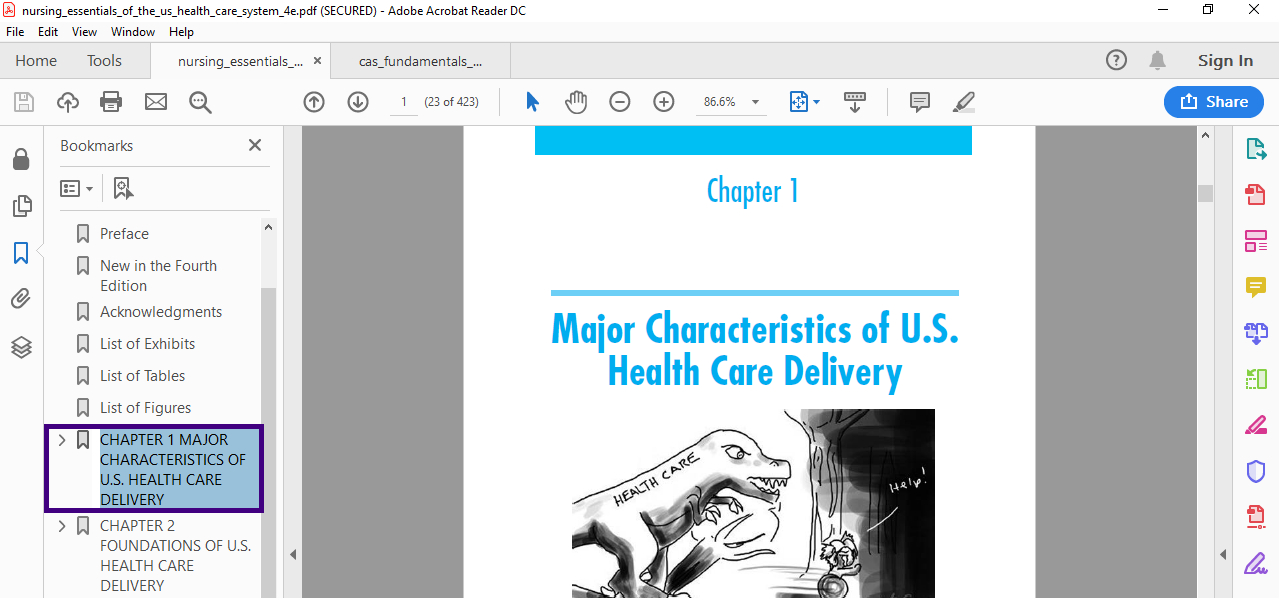The width and height of the screenshot is (1279, 598).
Task: Open Export PDF tool in right pane
Action: point(1256,150)
